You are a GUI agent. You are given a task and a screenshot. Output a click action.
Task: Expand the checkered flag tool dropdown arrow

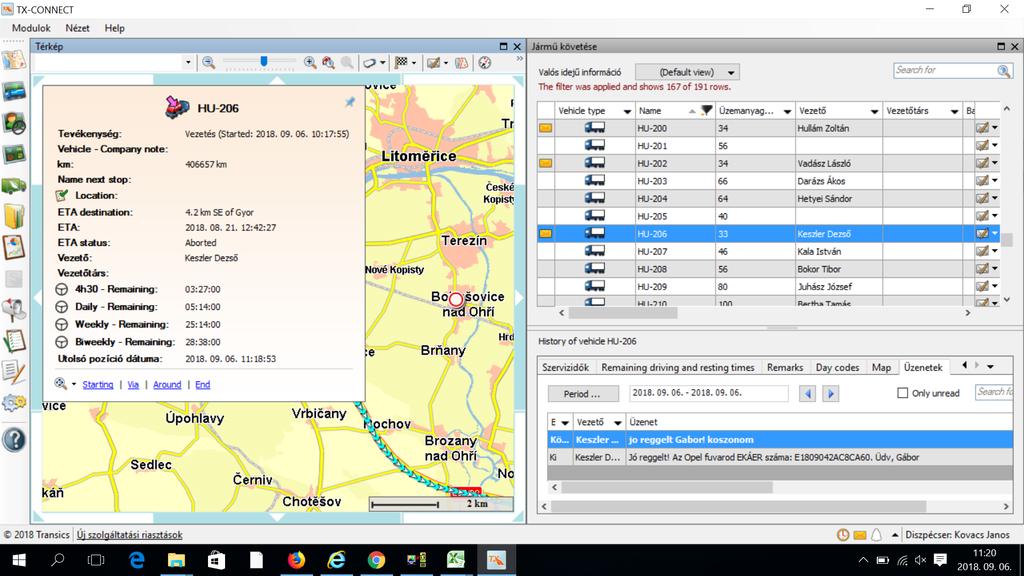pyautogui.click(x=414, y=63)
